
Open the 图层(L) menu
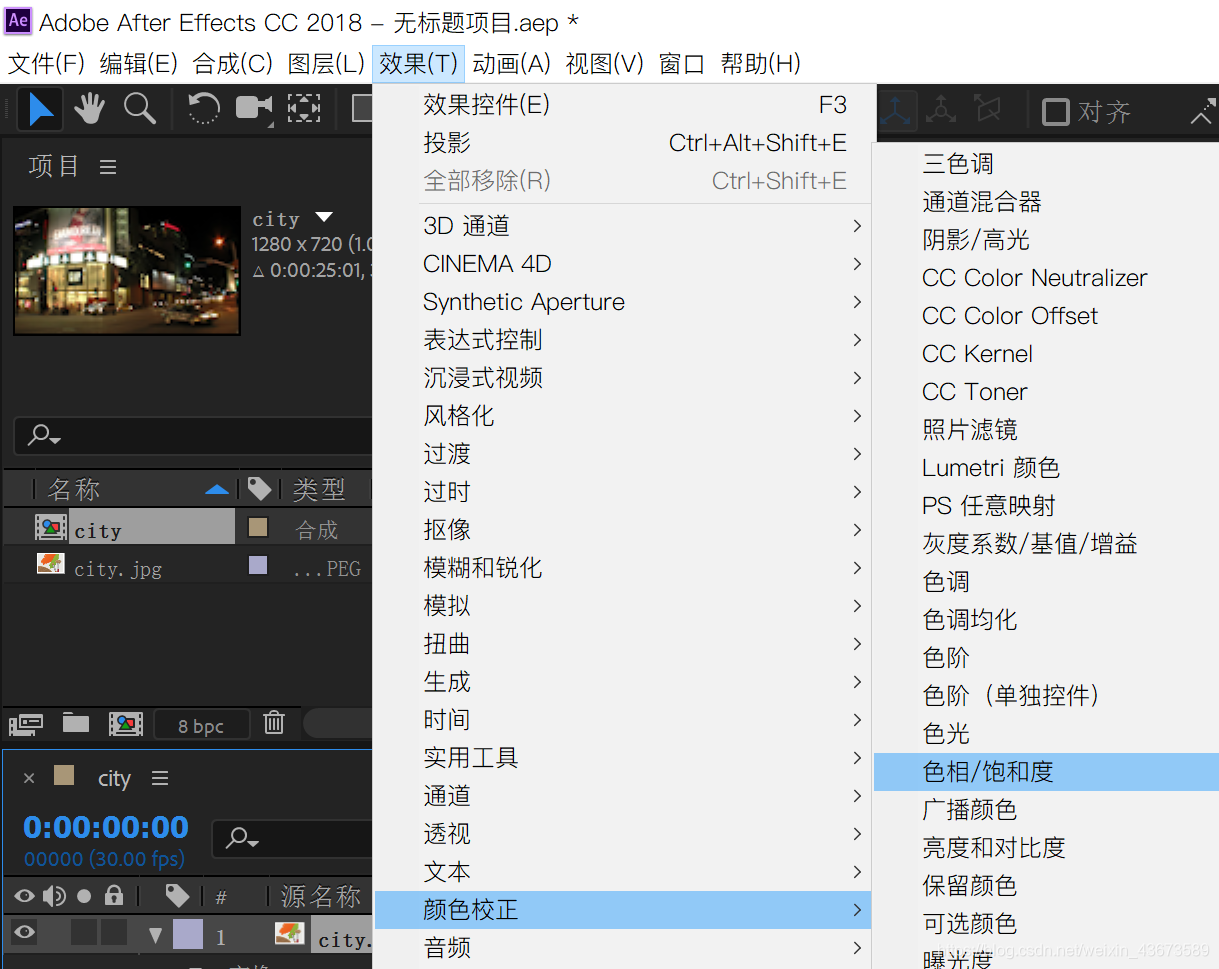tap(326, 64)
